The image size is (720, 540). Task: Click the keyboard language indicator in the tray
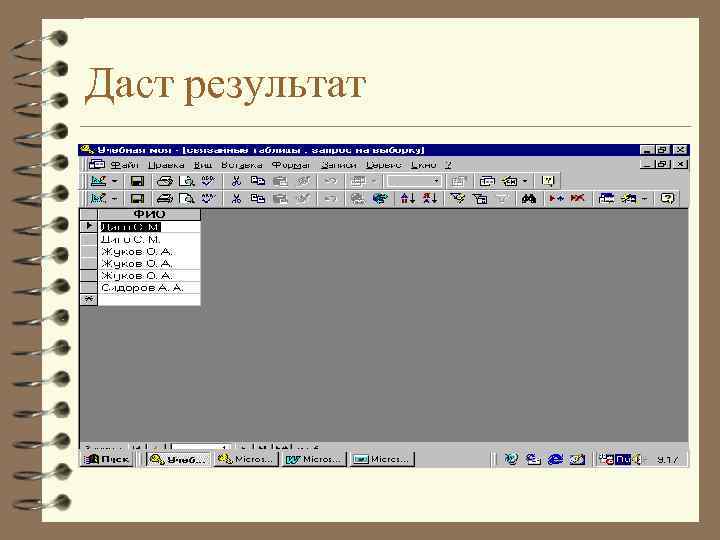(x=622, y=459)
